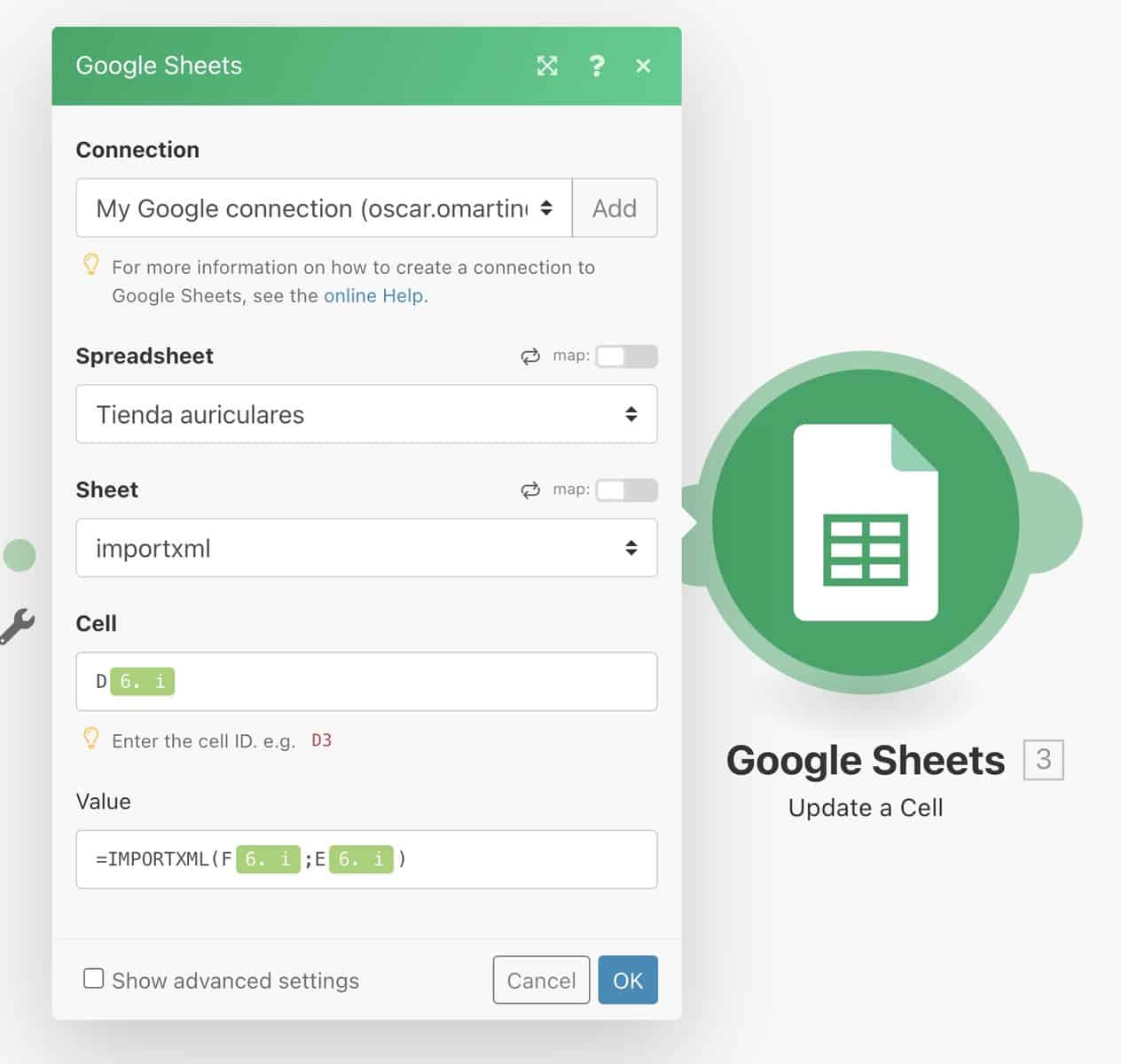The width and height of the screenshot is (1121, 1064).
Task: Refresh the Sheet list icon
Action: [530, 490]
